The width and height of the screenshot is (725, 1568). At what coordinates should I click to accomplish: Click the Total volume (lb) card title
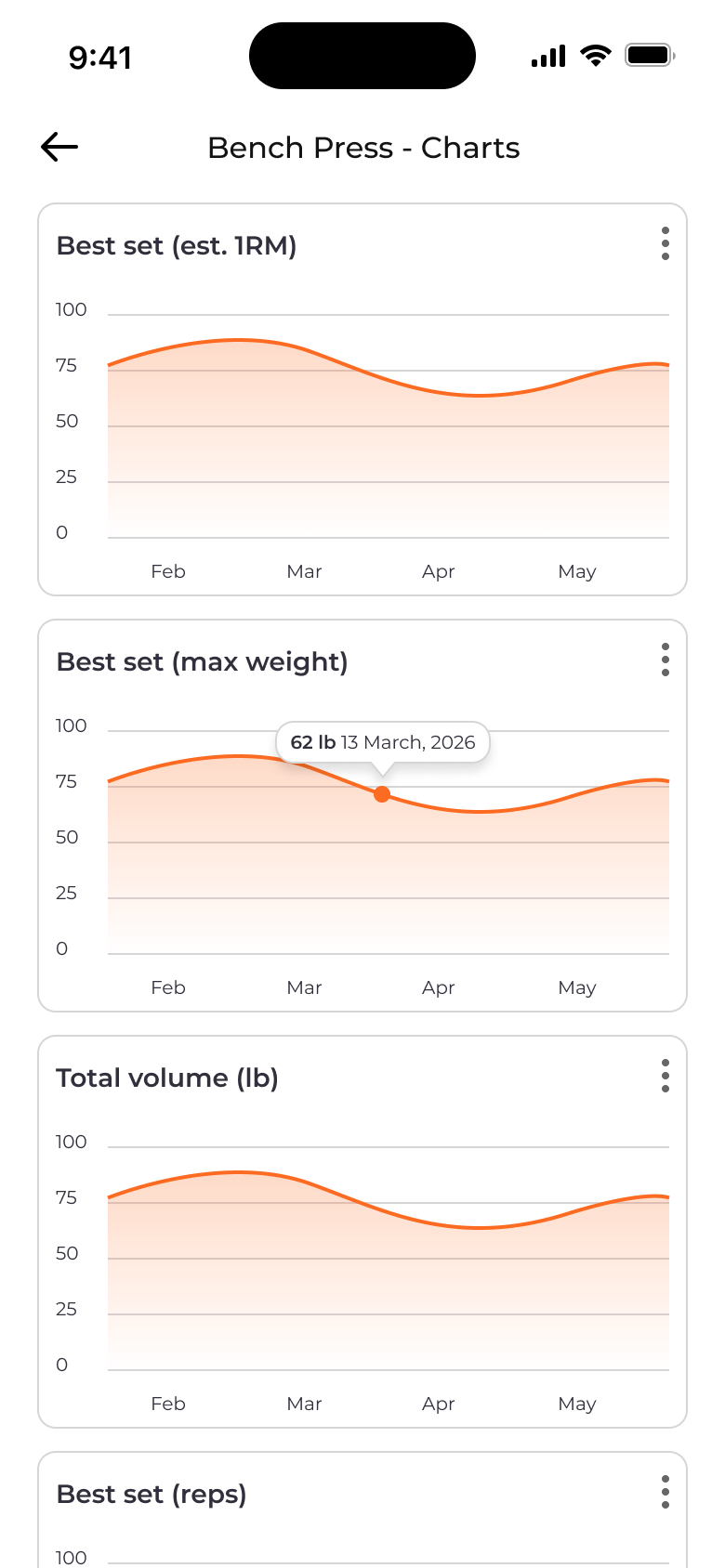167,1078
